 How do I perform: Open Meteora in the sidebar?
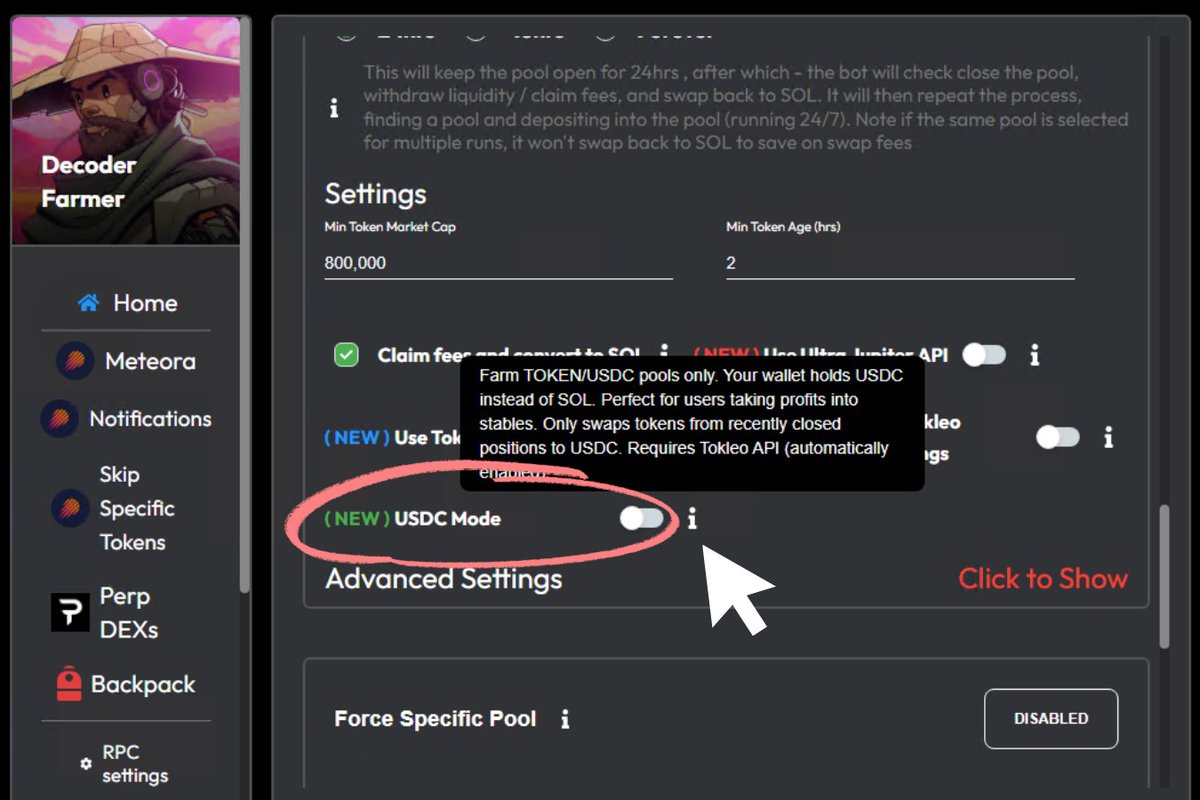pyautogui.click(x=127, y=361)
